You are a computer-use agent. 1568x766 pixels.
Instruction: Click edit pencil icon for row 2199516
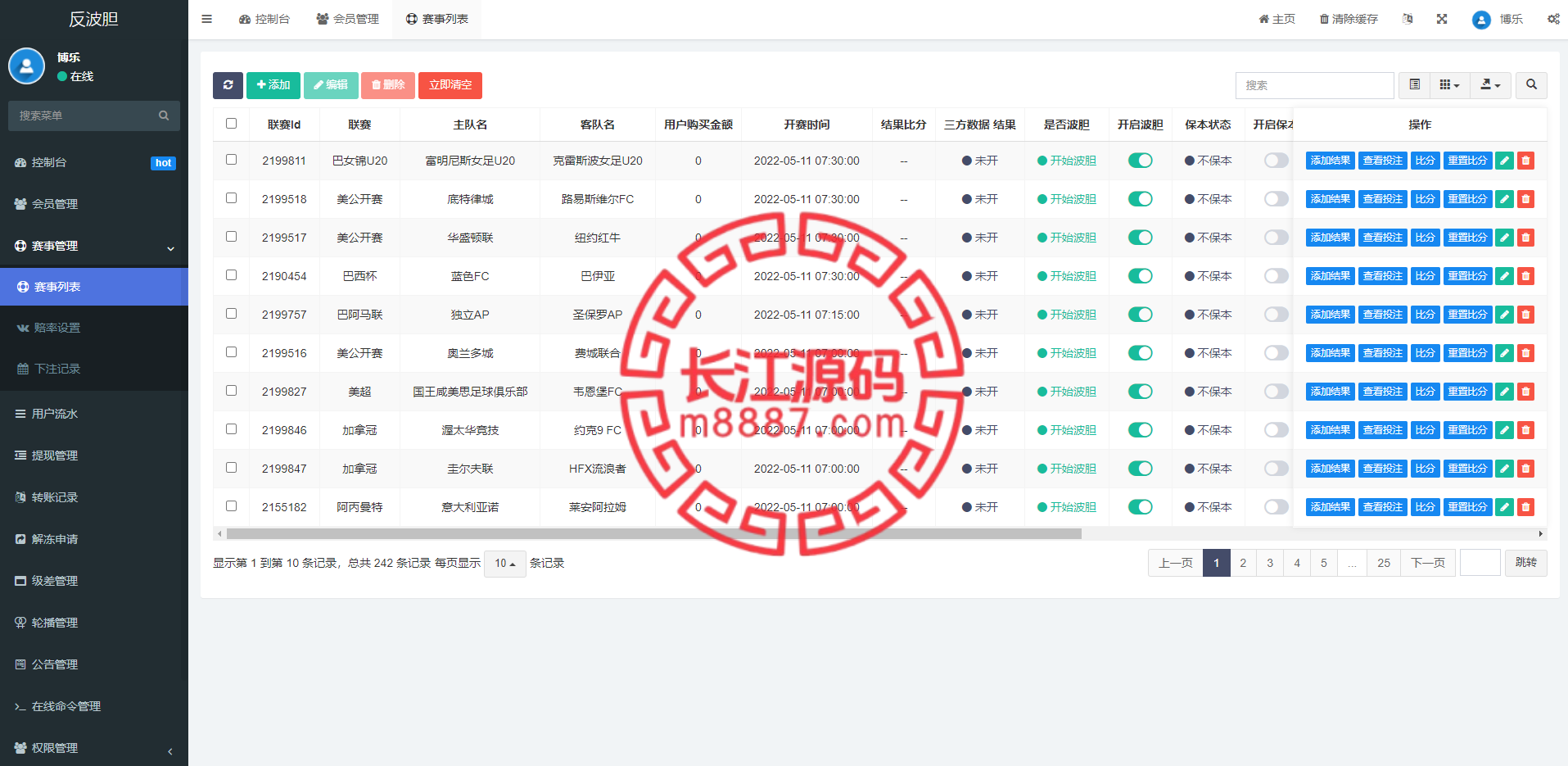1504,353
